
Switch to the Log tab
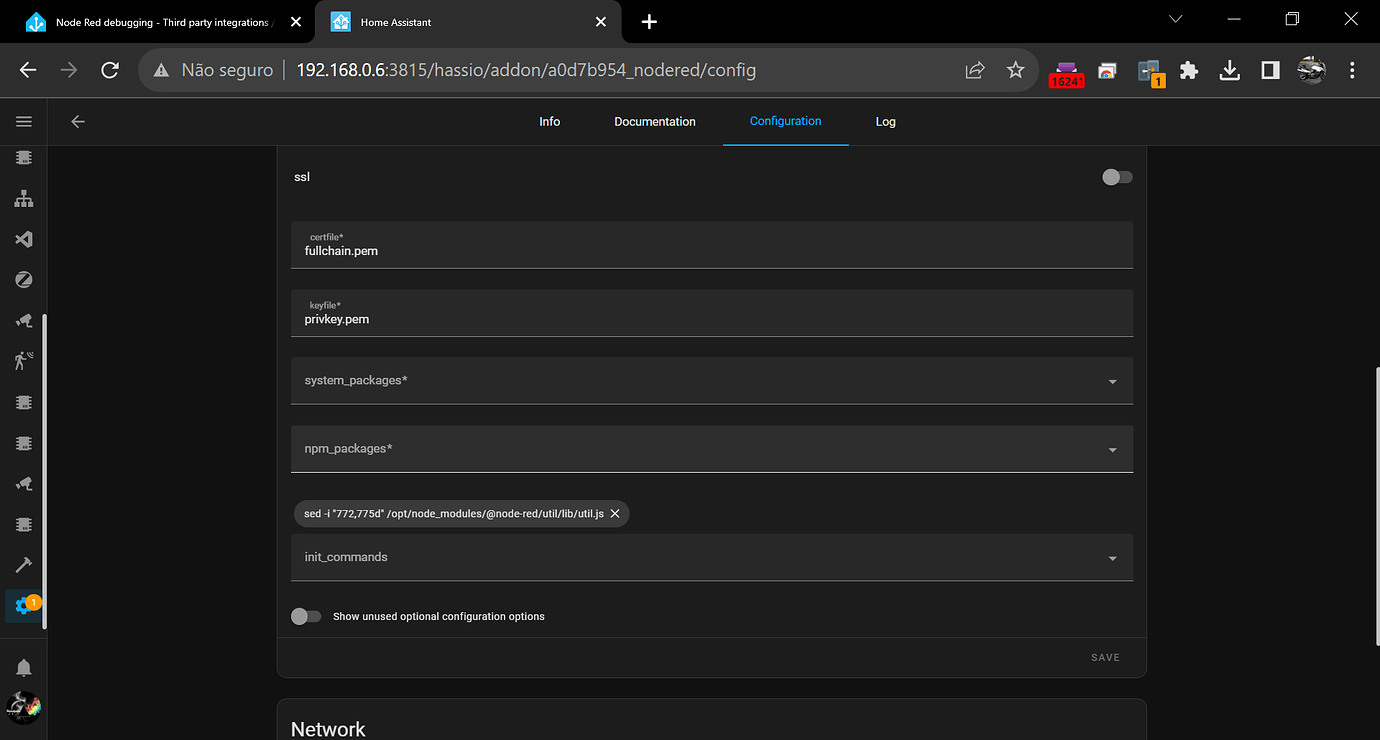click(885, 121)
